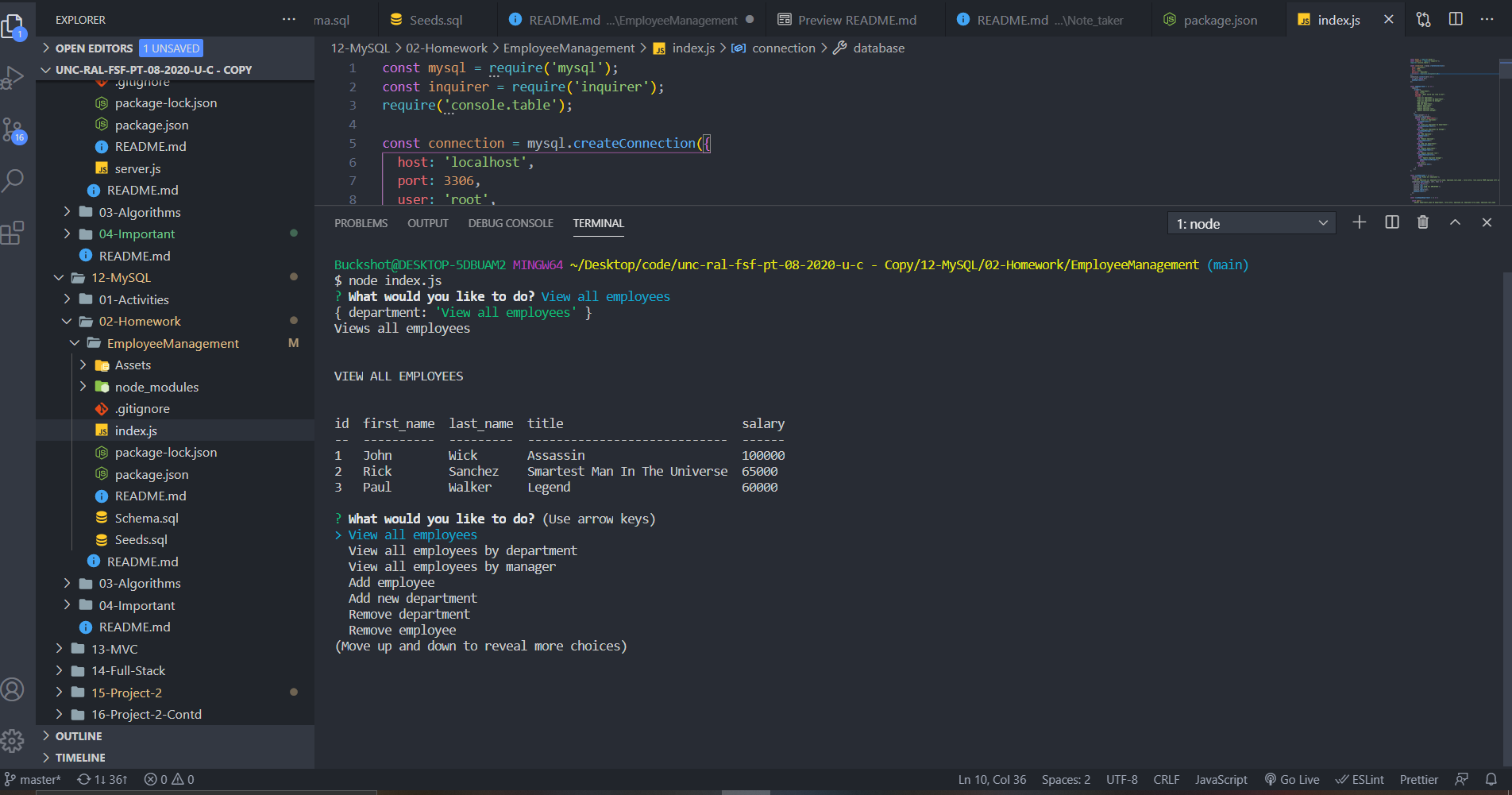1512x795 pixels.
Task: Select the TERMINAL panel tab
Action: (599, 223)
